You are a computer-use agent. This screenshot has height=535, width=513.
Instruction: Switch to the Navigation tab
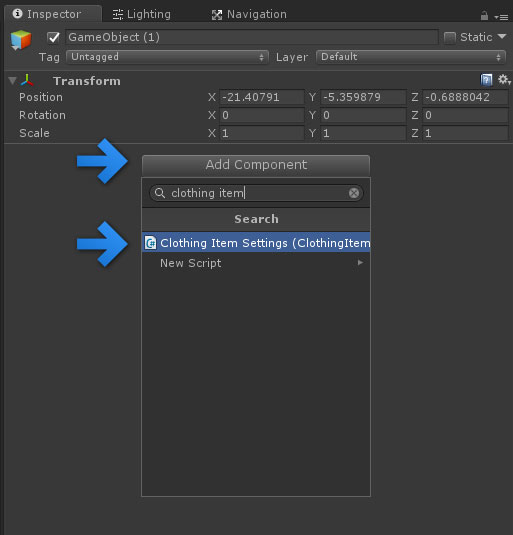point(249,14)
